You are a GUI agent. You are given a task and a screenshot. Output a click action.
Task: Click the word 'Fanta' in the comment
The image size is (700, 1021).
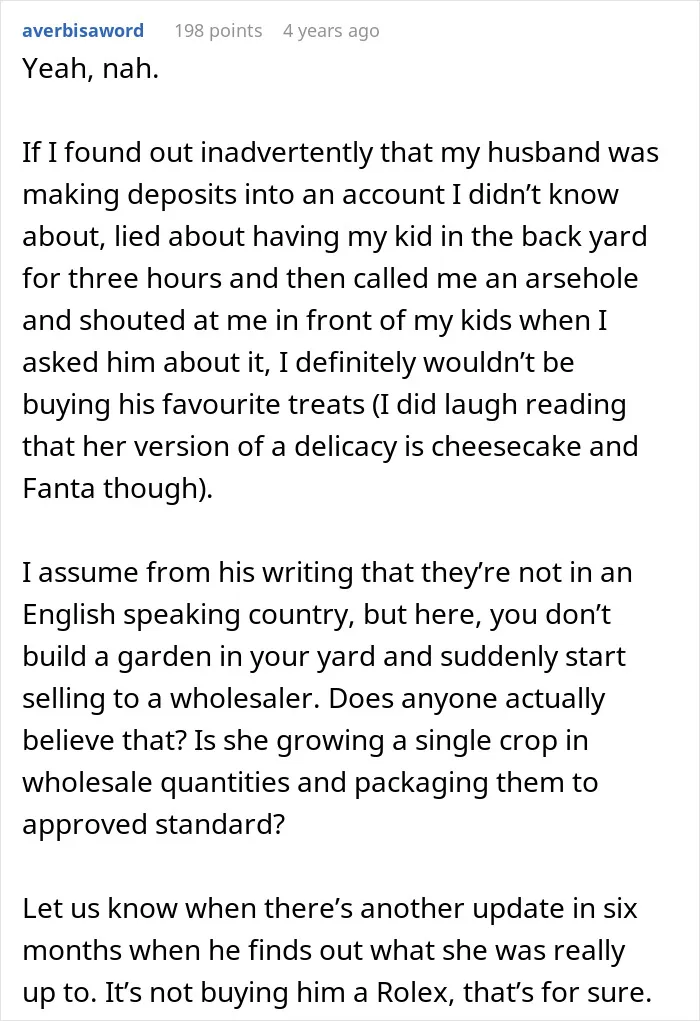tap(59, 488)
